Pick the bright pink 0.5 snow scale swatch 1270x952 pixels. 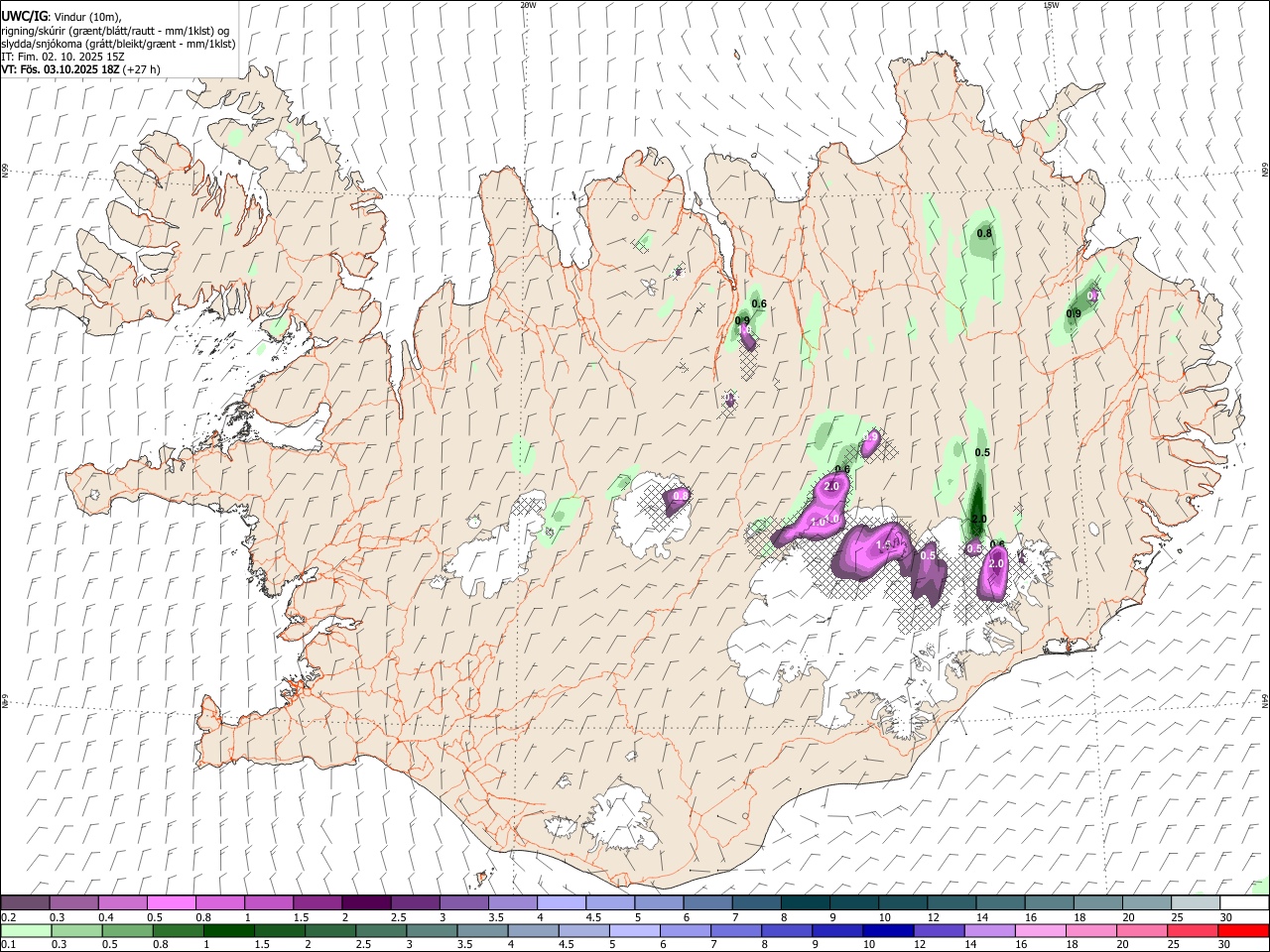(172, 902)
